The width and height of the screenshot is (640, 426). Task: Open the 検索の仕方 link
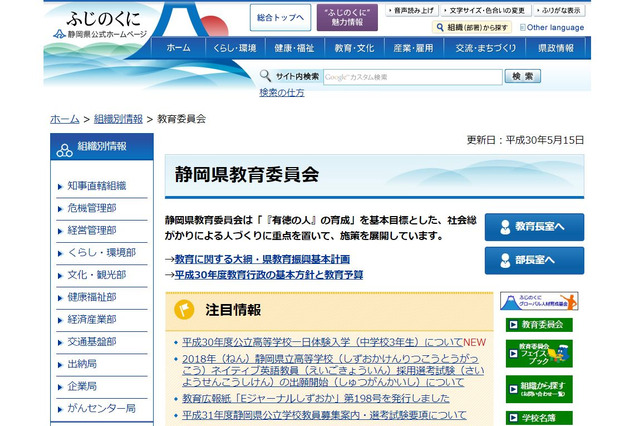(282, 93)
